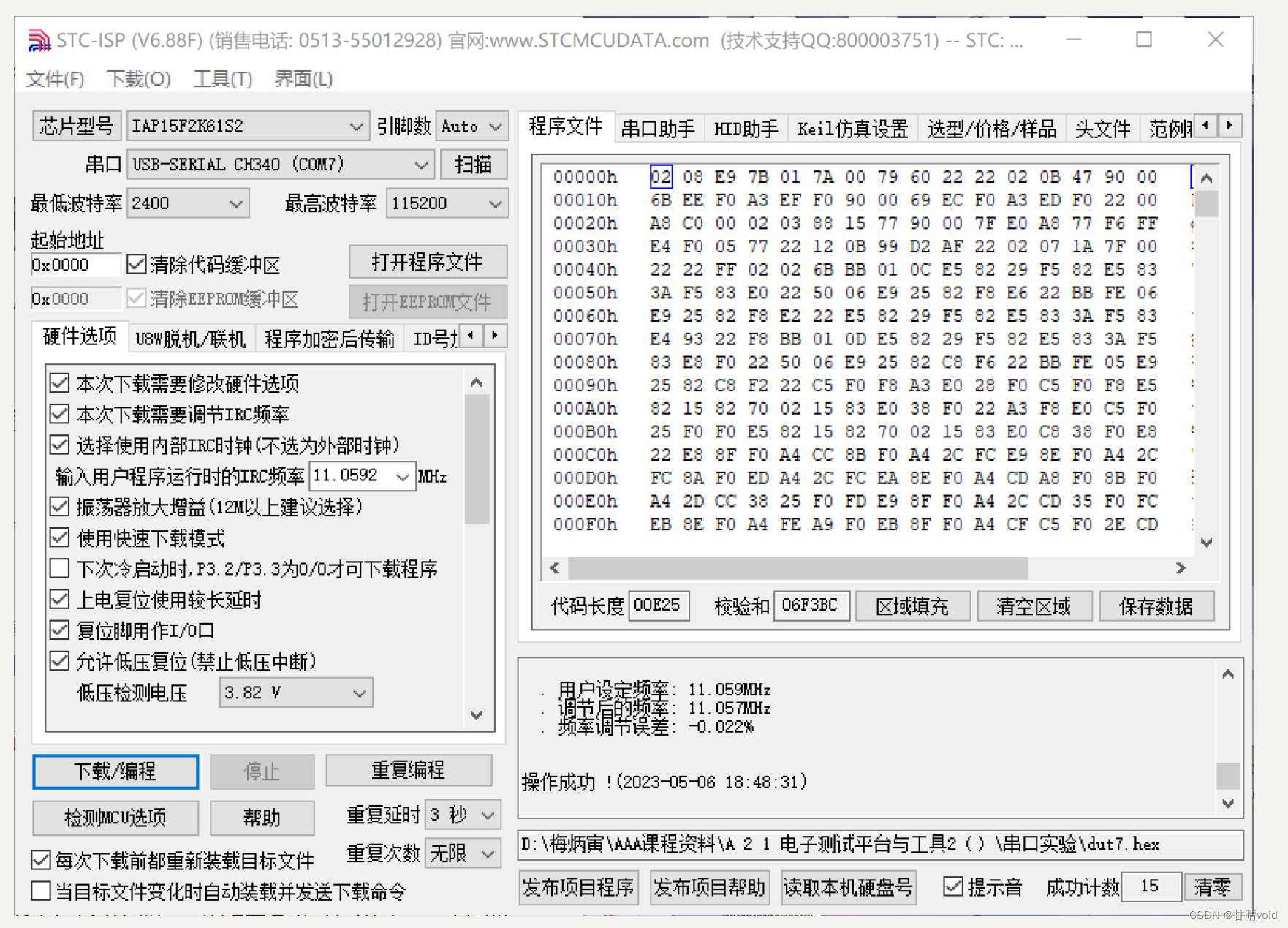Switch to U8W脱机/联机 tab
1288x928 pixels.
click(192, 339)
